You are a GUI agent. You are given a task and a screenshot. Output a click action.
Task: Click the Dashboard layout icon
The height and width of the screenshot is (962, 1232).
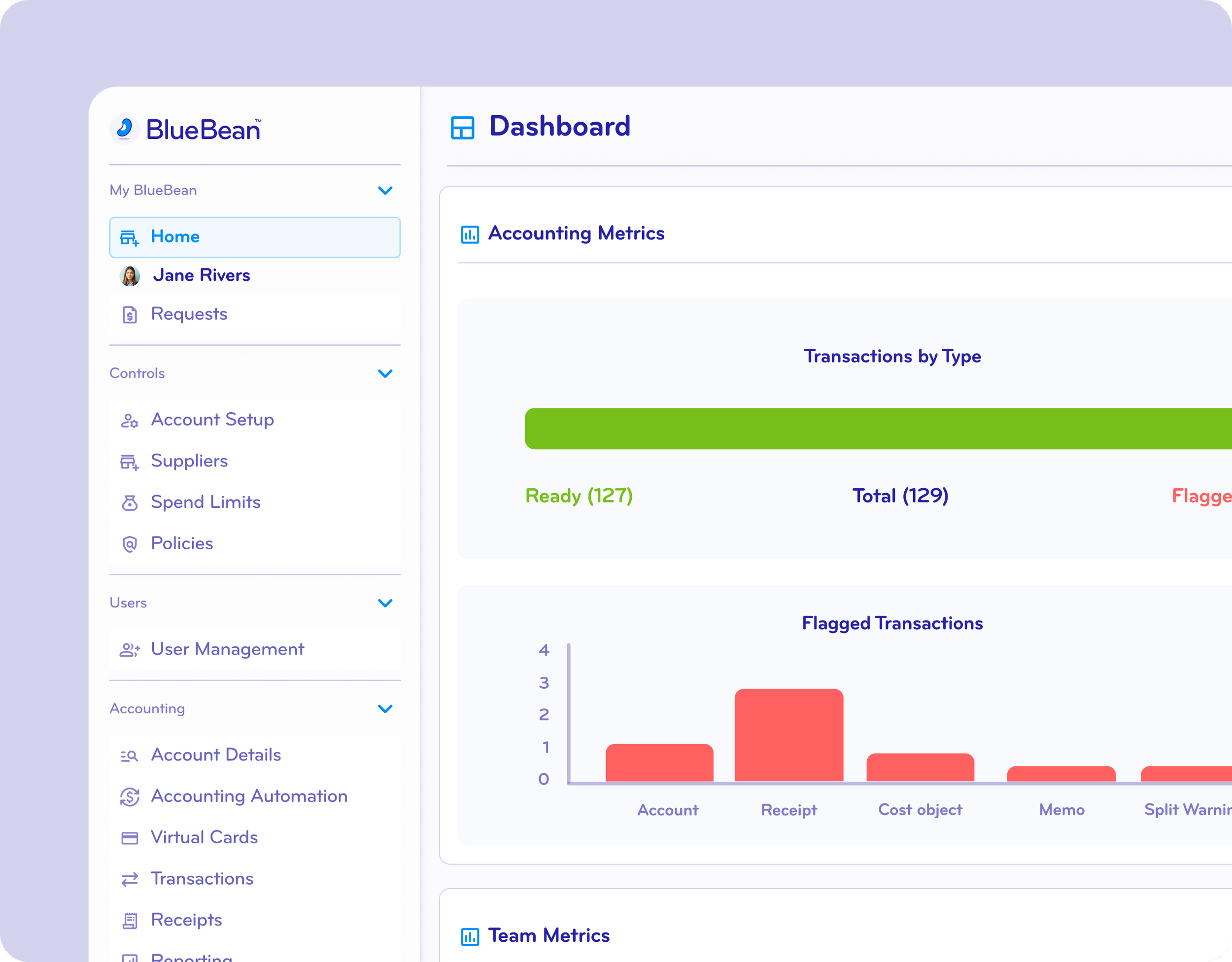(x=462, y=128)
